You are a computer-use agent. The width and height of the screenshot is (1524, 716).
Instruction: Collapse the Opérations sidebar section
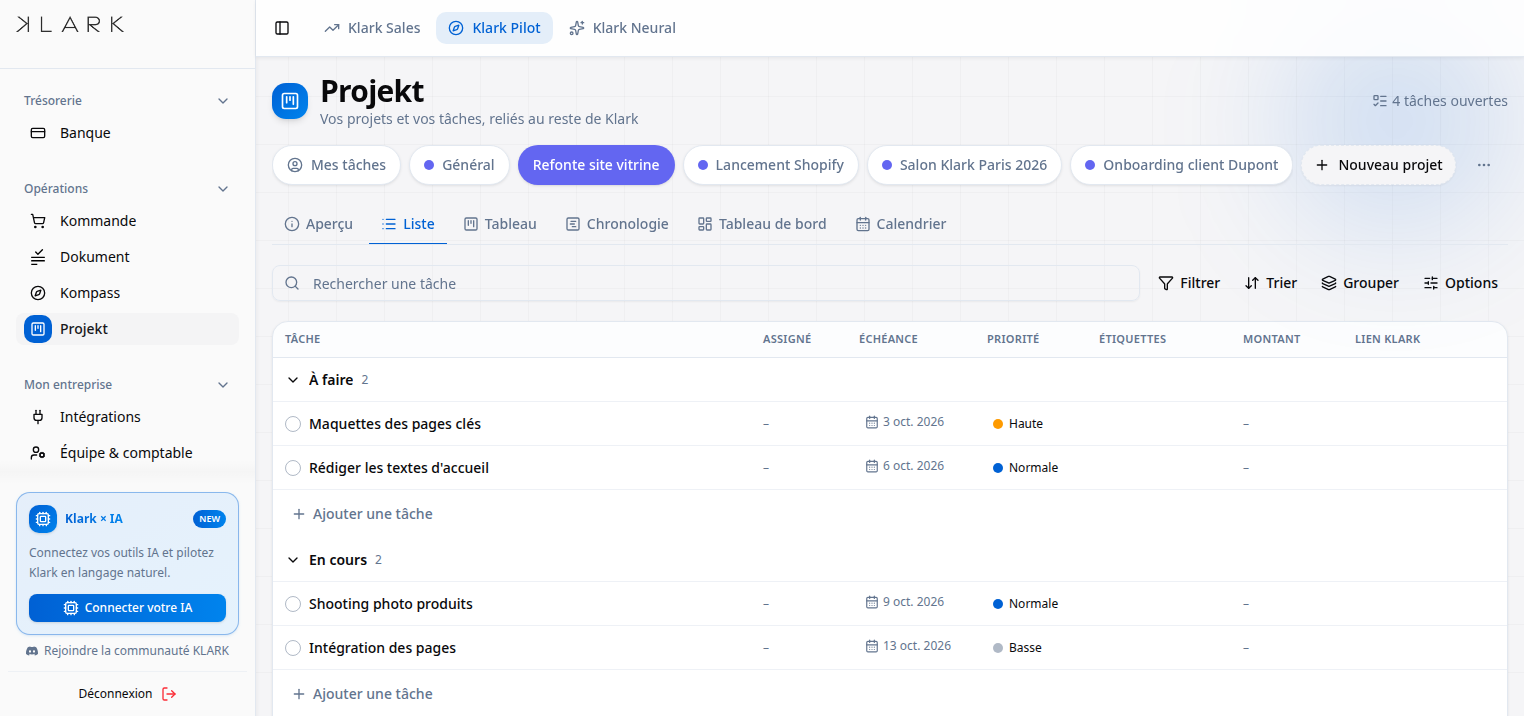point(223,189)
